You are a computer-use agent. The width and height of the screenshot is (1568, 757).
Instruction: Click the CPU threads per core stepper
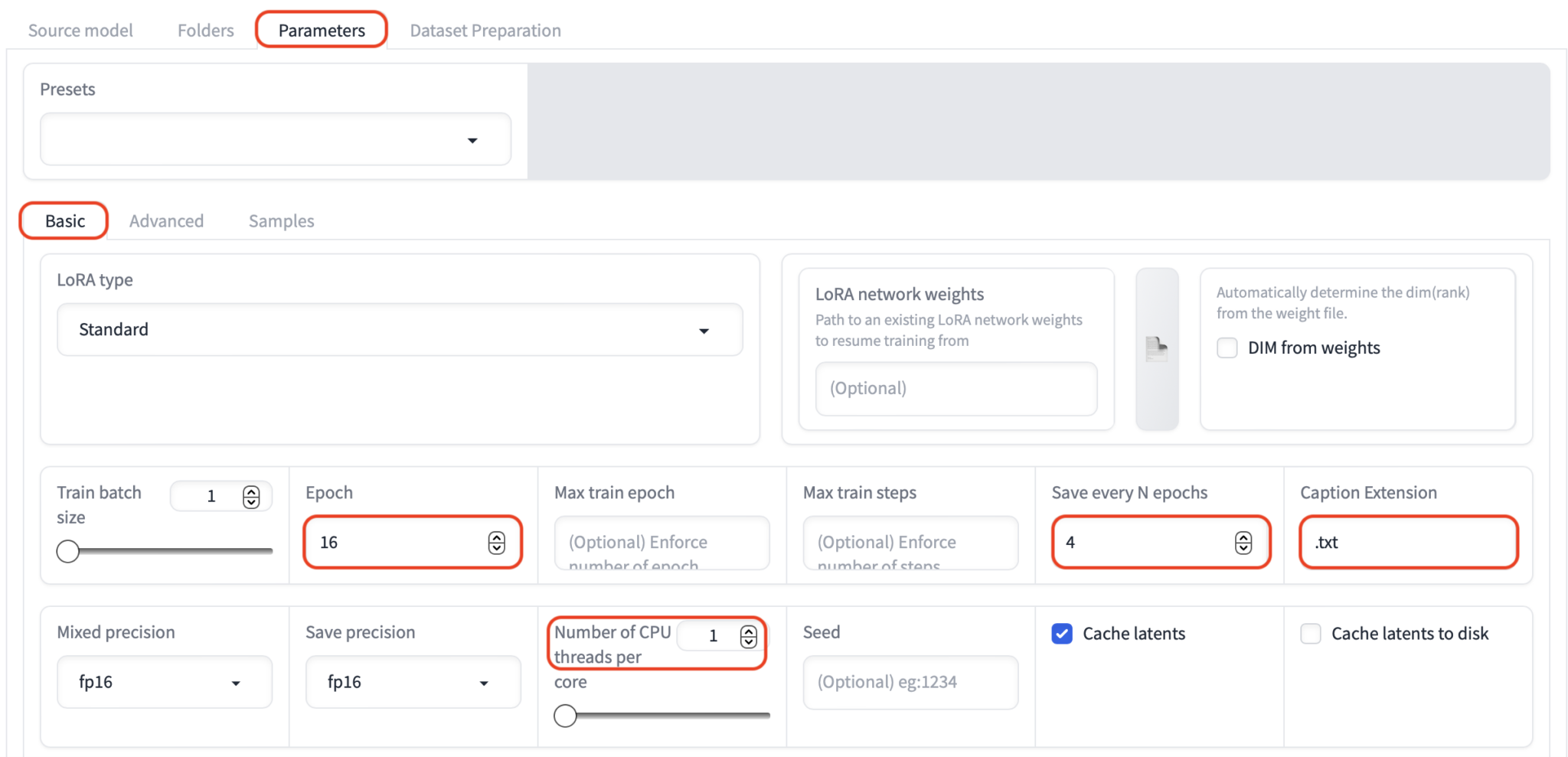tap(748, 636)
